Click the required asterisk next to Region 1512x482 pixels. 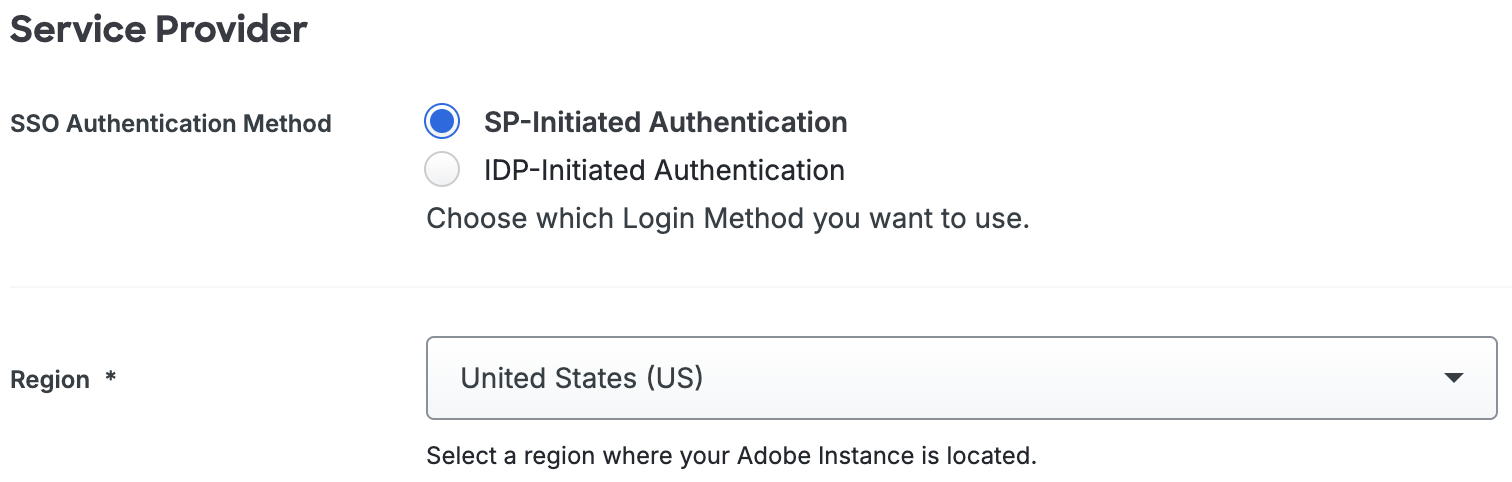[x=111, y=378]
